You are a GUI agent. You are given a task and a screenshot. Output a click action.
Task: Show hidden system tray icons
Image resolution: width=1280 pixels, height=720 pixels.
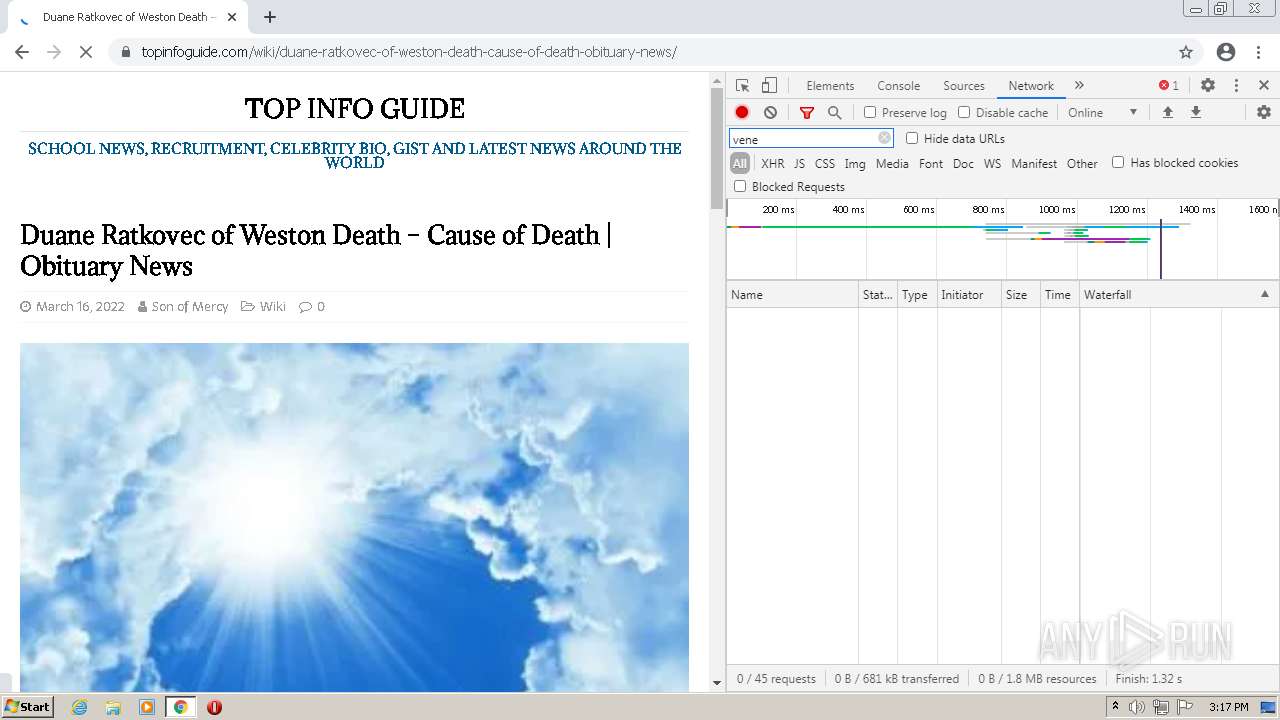1115,707
